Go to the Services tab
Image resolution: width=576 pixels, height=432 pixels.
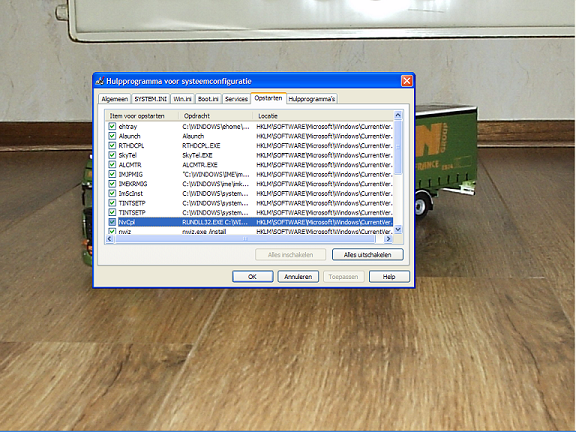pos(236,99)
